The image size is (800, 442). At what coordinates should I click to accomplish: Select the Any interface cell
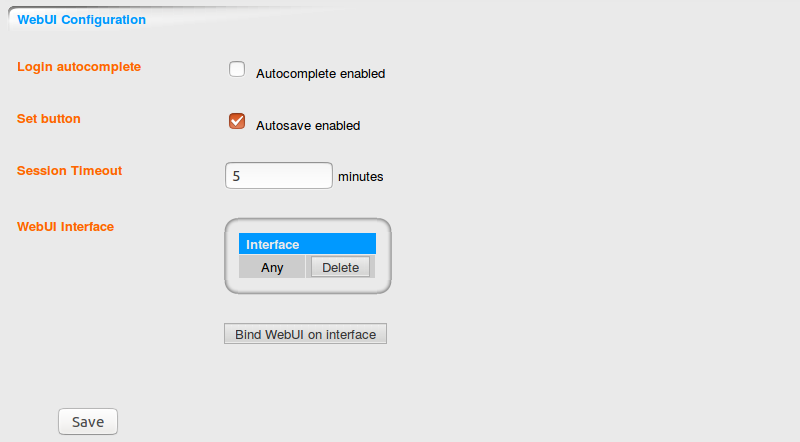pyautogui.click(x=272, y=267)
